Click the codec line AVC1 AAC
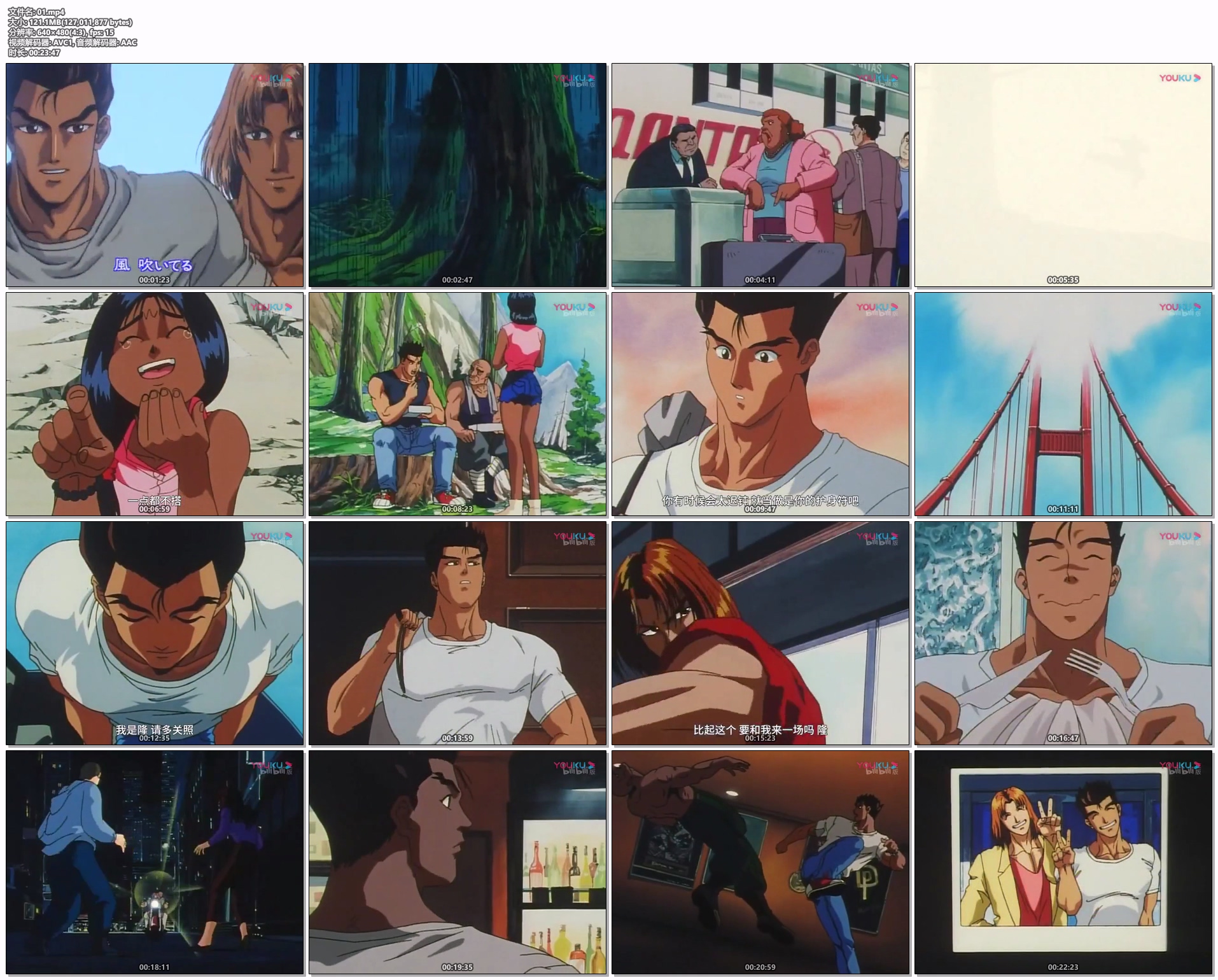The width and height of the screenshot is (1218, 980). point(73,43)
